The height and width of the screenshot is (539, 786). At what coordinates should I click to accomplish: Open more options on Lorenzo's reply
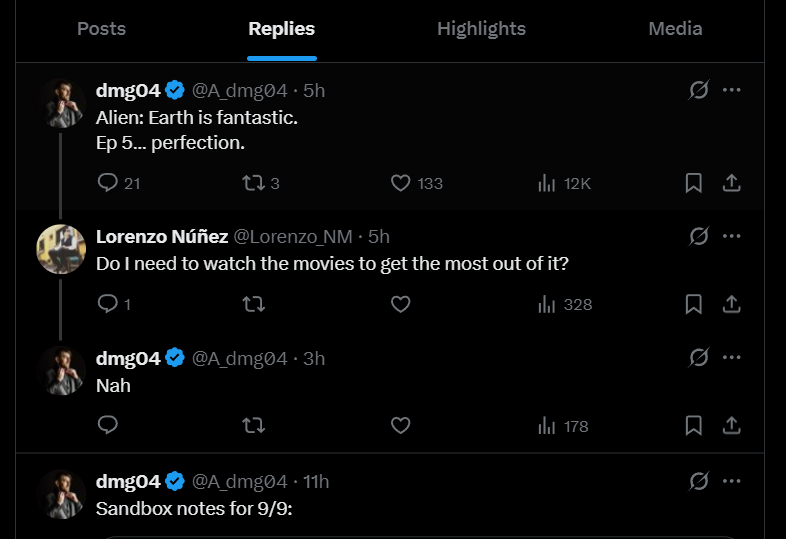(731, 236)
